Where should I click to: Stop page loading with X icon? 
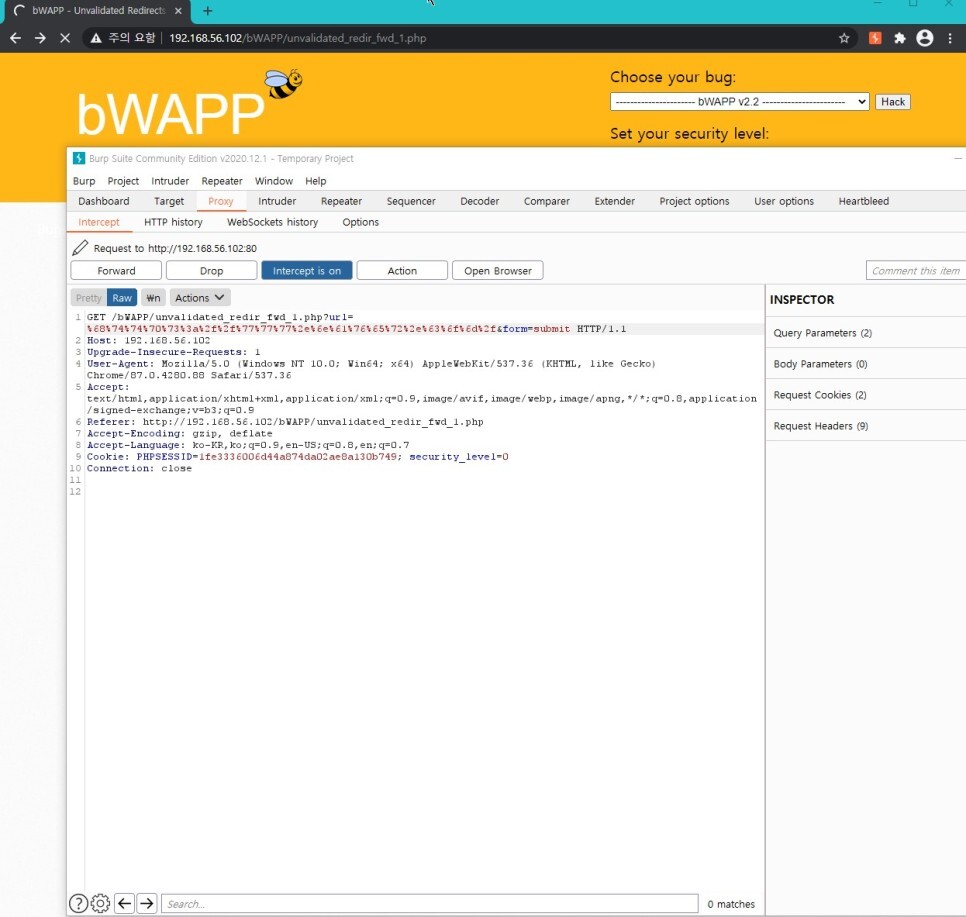65,38
